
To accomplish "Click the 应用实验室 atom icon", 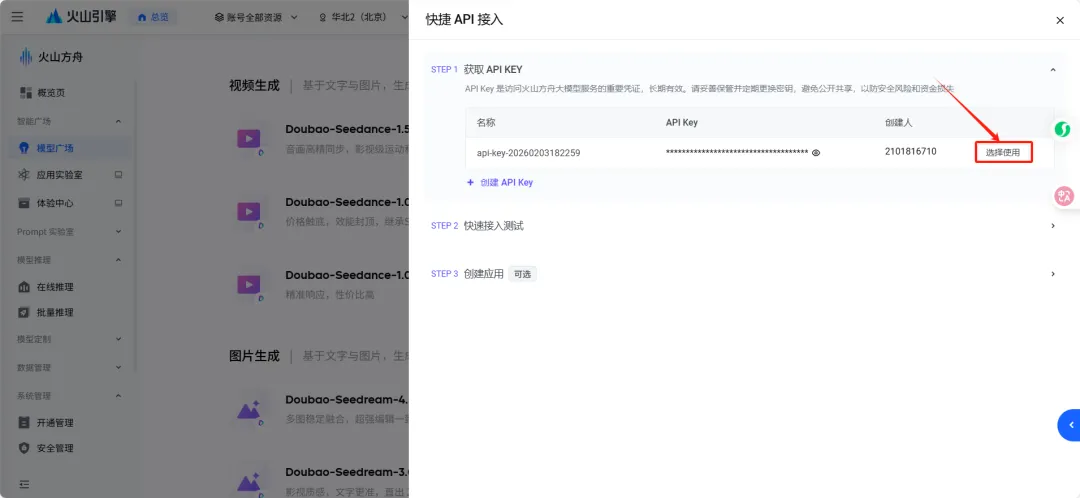I will click(x=24, y=175).
